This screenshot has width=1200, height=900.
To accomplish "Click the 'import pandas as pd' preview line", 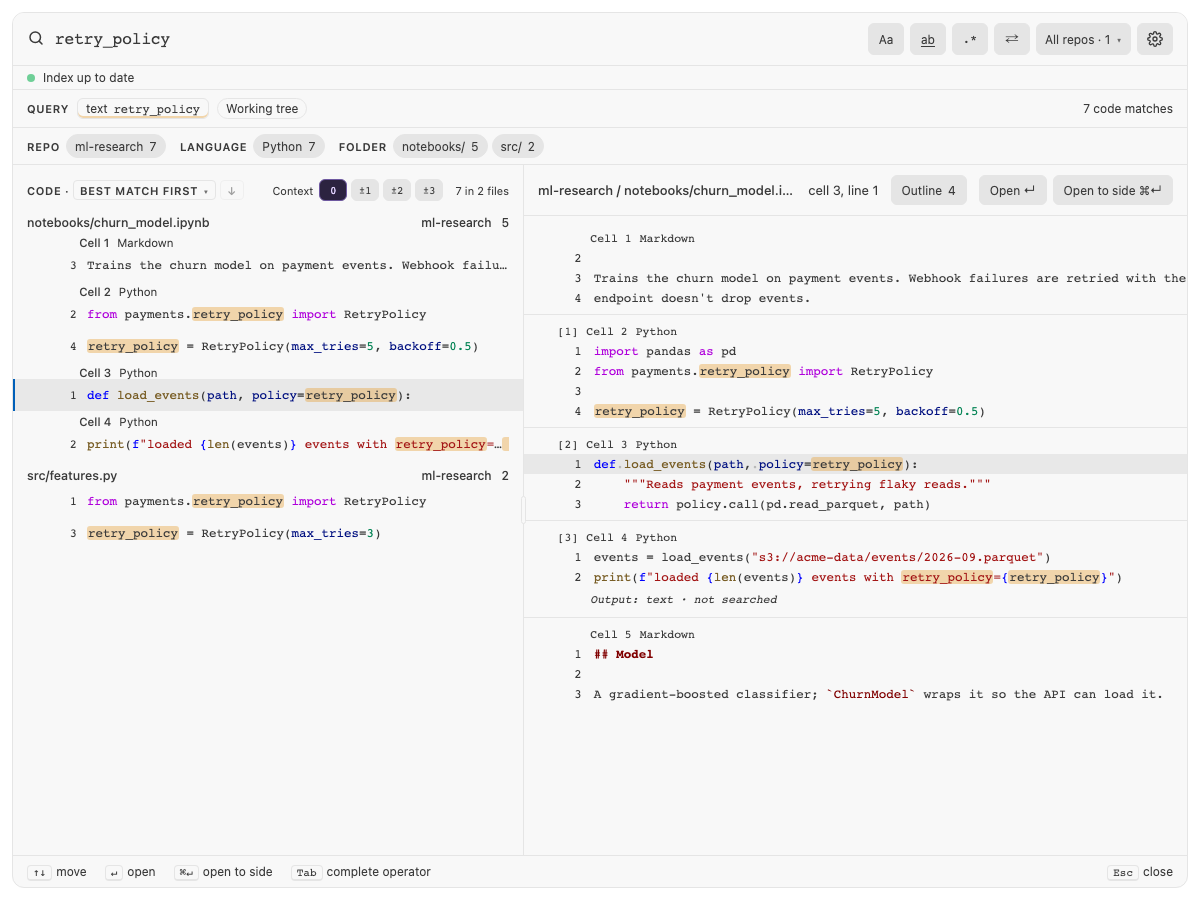I will coord(665,352).
